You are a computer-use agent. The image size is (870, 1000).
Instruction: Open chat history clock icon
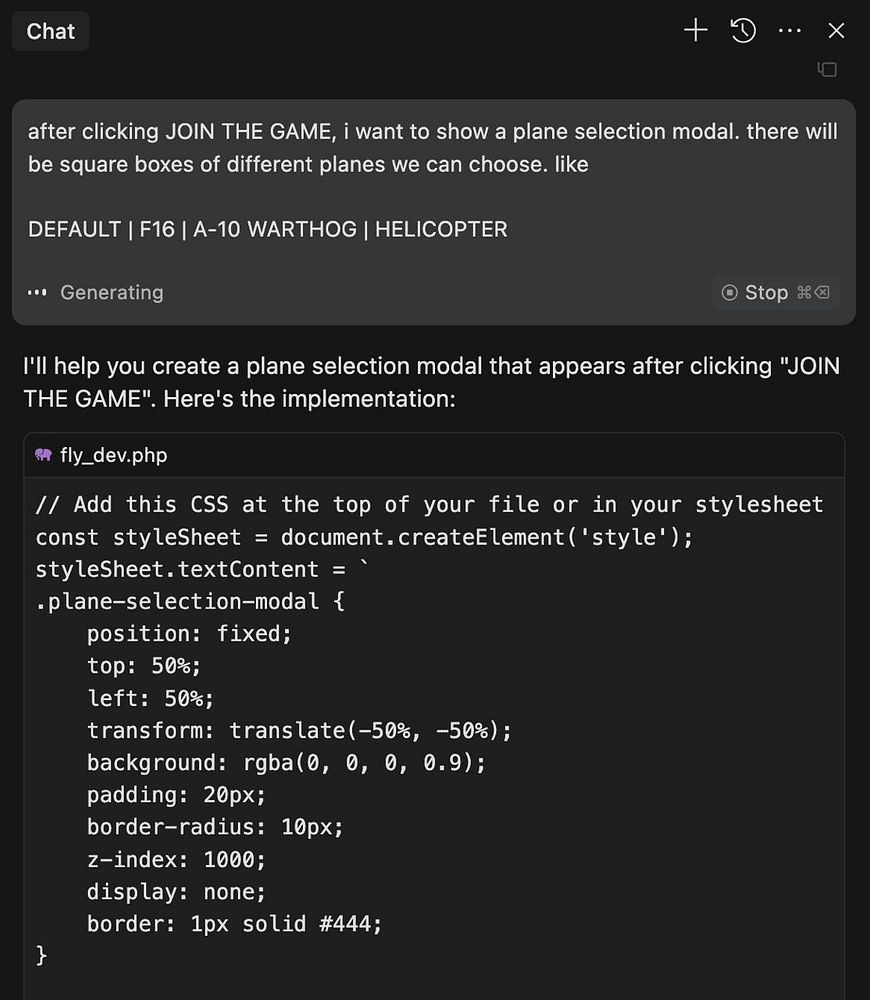tap(743, 30)
